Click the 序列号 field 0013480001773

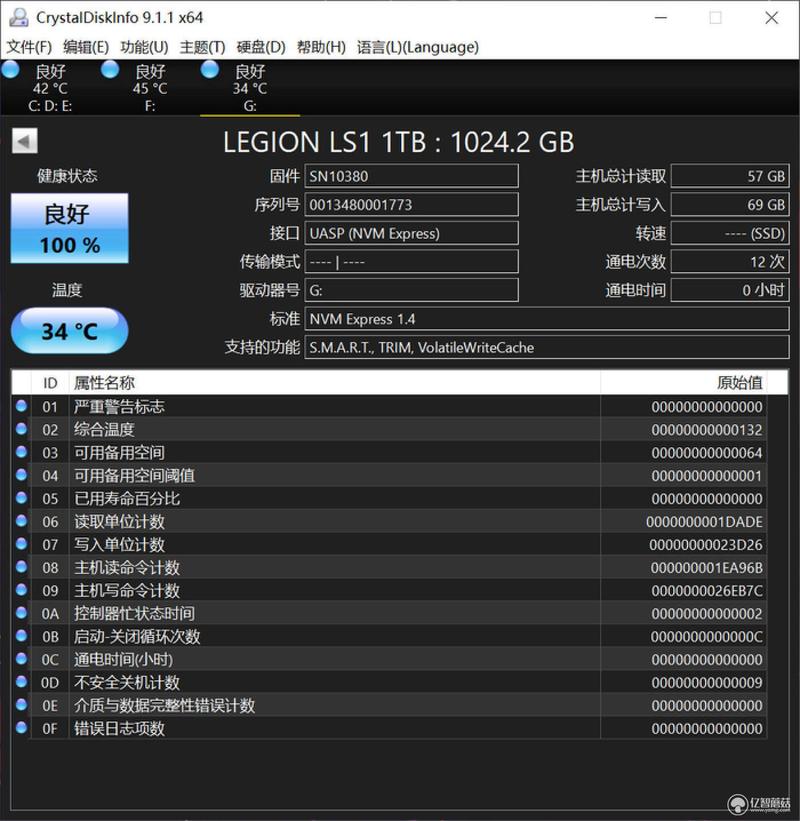[x=412, y=204]
